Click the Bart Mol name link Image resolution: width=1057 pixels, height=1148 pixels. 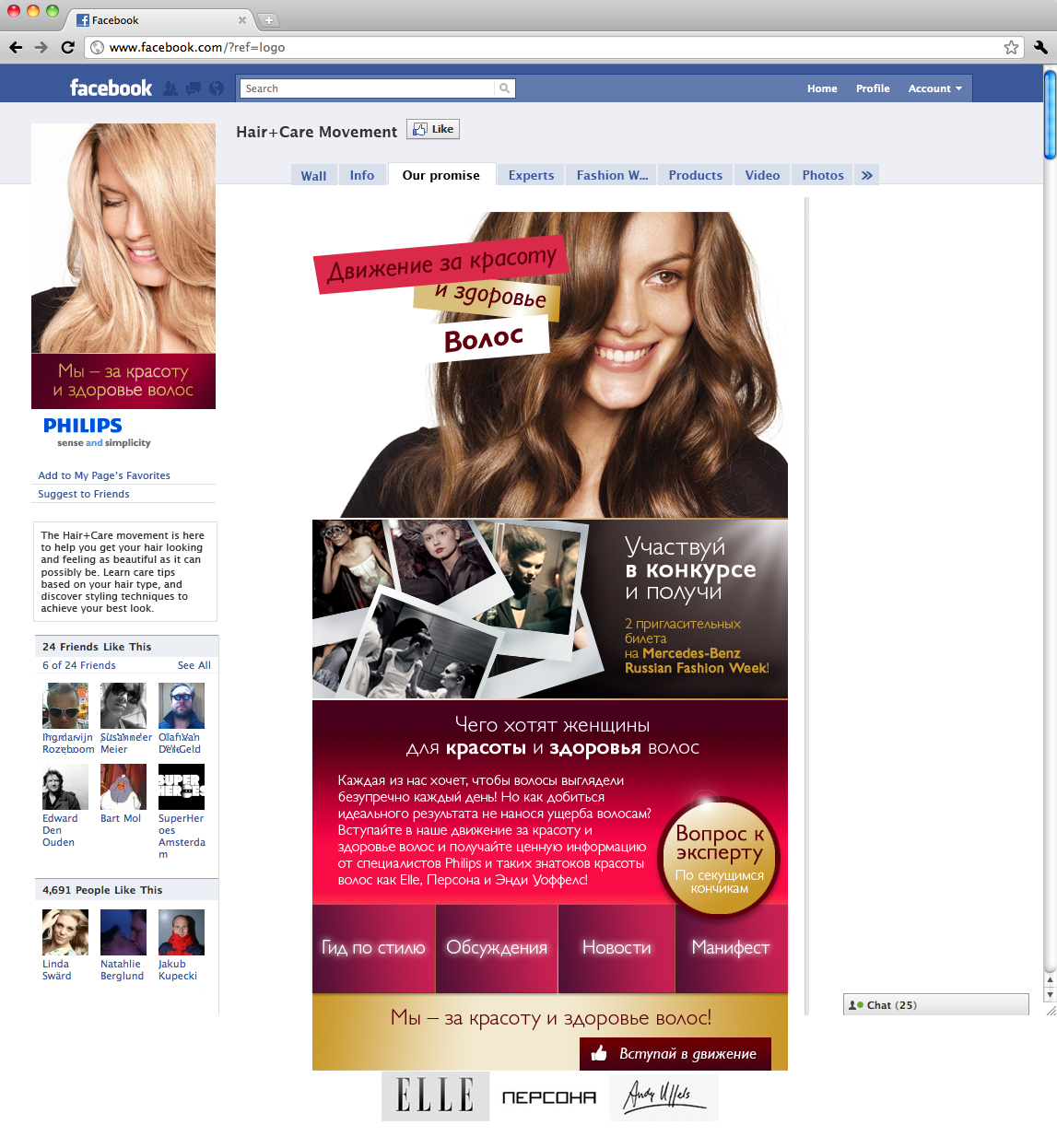[x=121, y=818]
